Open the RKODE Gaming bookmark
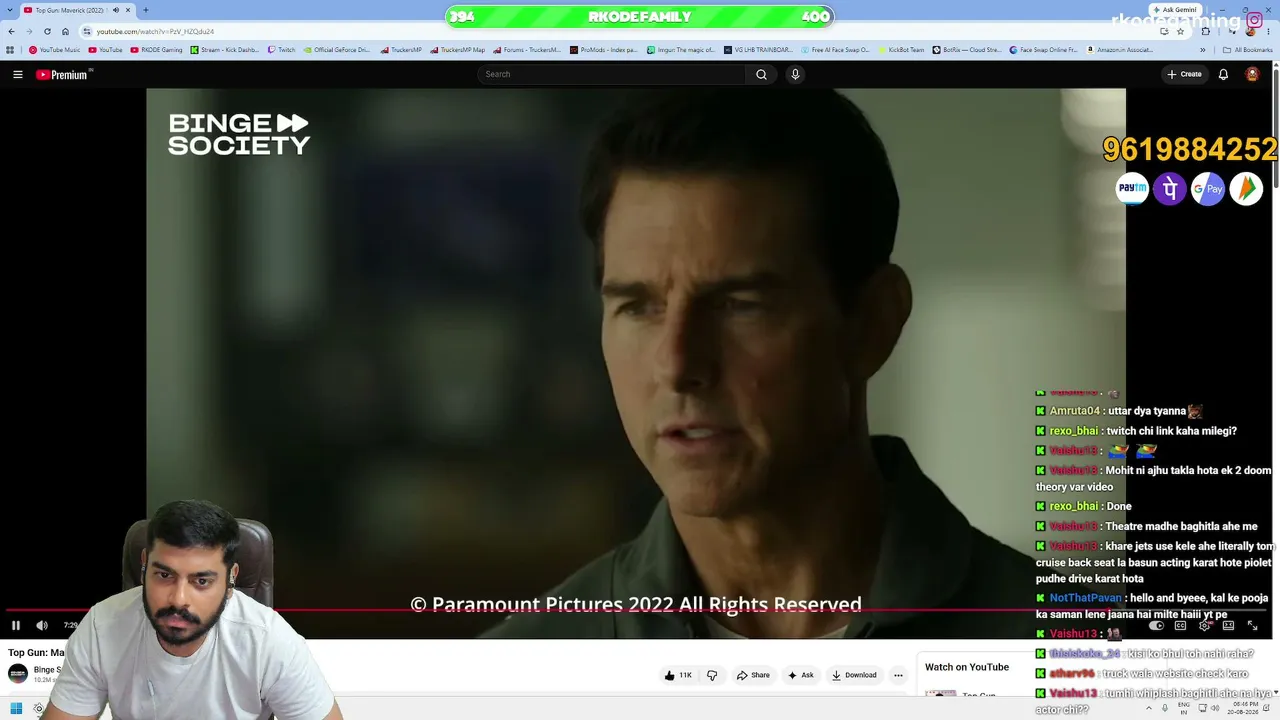Viewport: 1280px width, 720px height. 157,50
